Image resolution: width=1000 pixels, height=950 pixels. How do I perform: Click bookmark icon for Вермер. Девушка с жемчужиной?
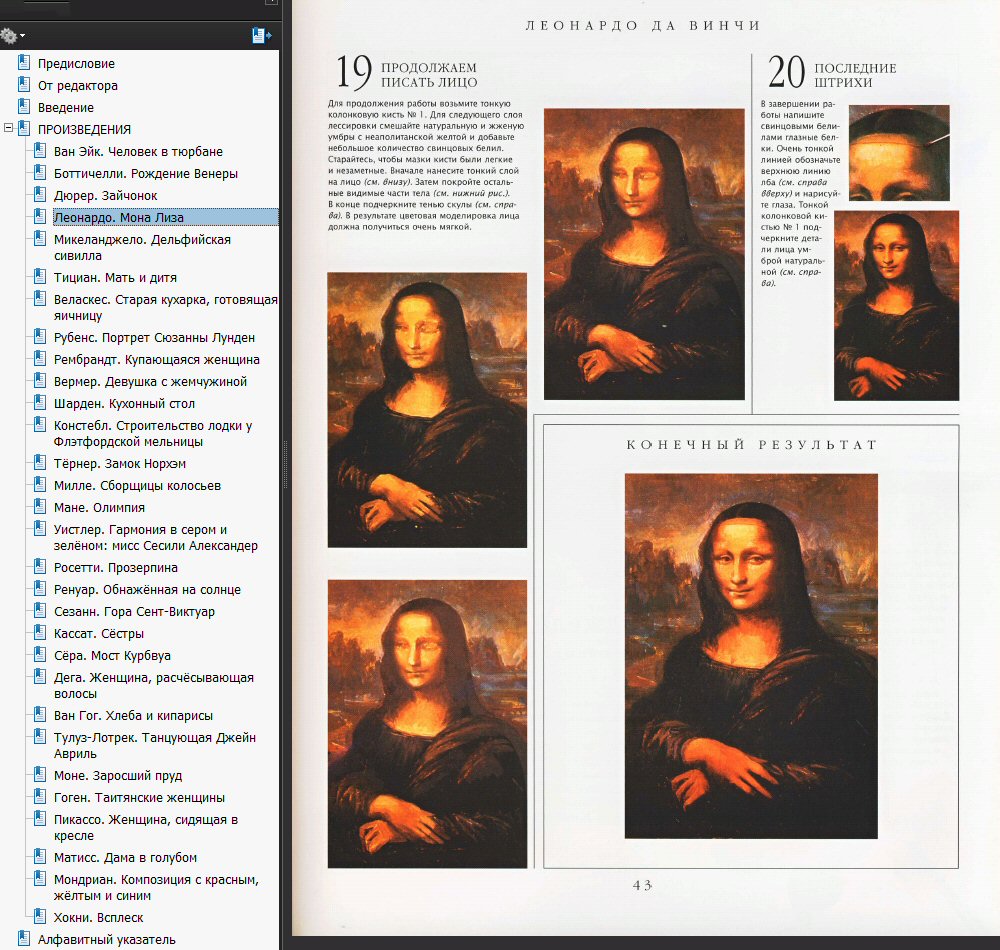pos(40,381)
